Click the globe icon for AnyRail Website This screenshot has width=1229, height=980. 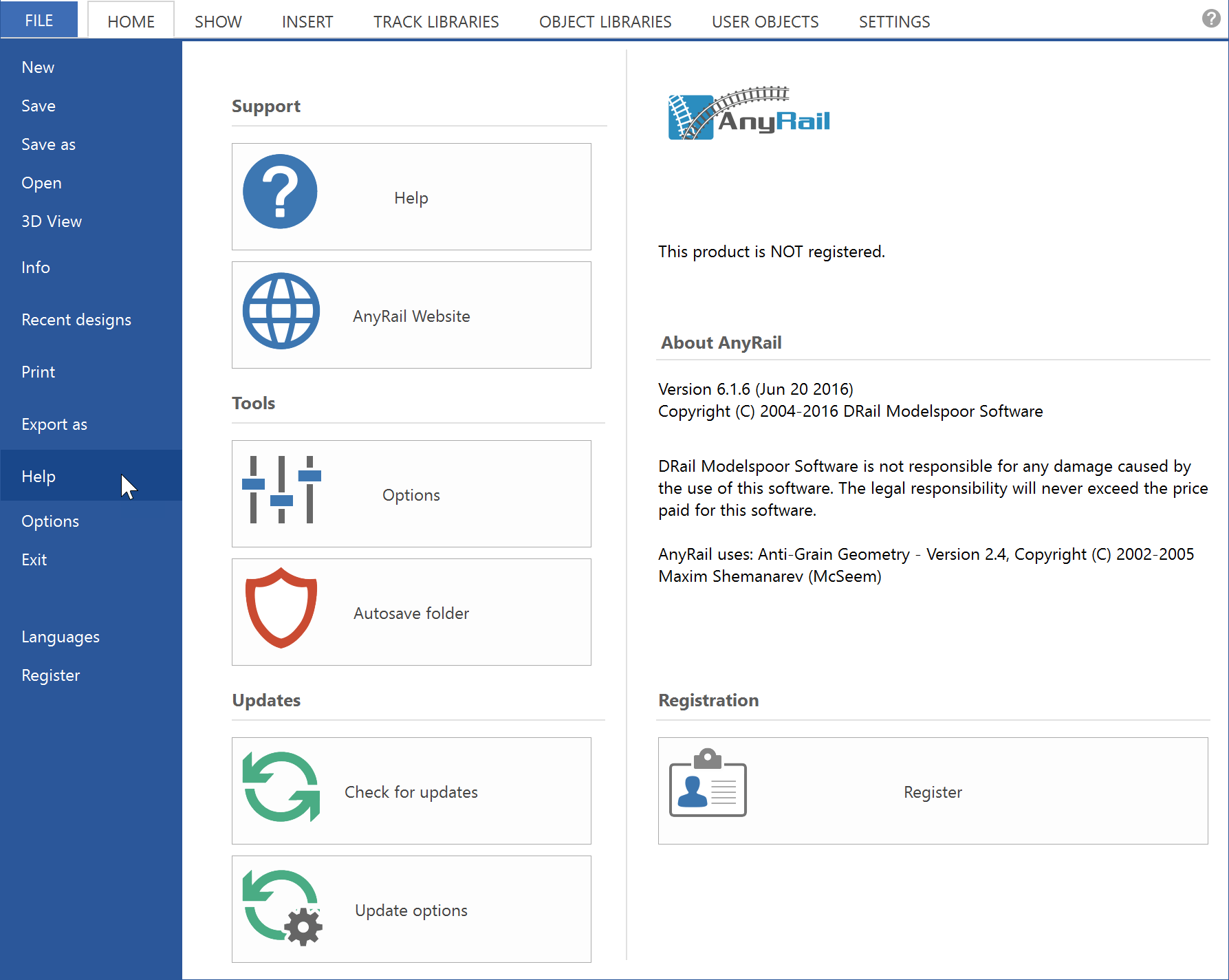[281, 311]
